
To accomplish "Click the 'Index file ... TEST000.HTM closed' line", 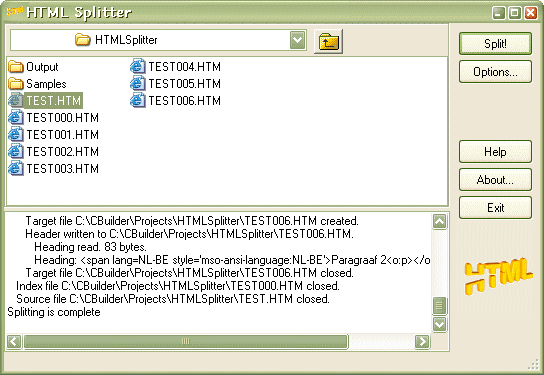I will click(178, 286).
